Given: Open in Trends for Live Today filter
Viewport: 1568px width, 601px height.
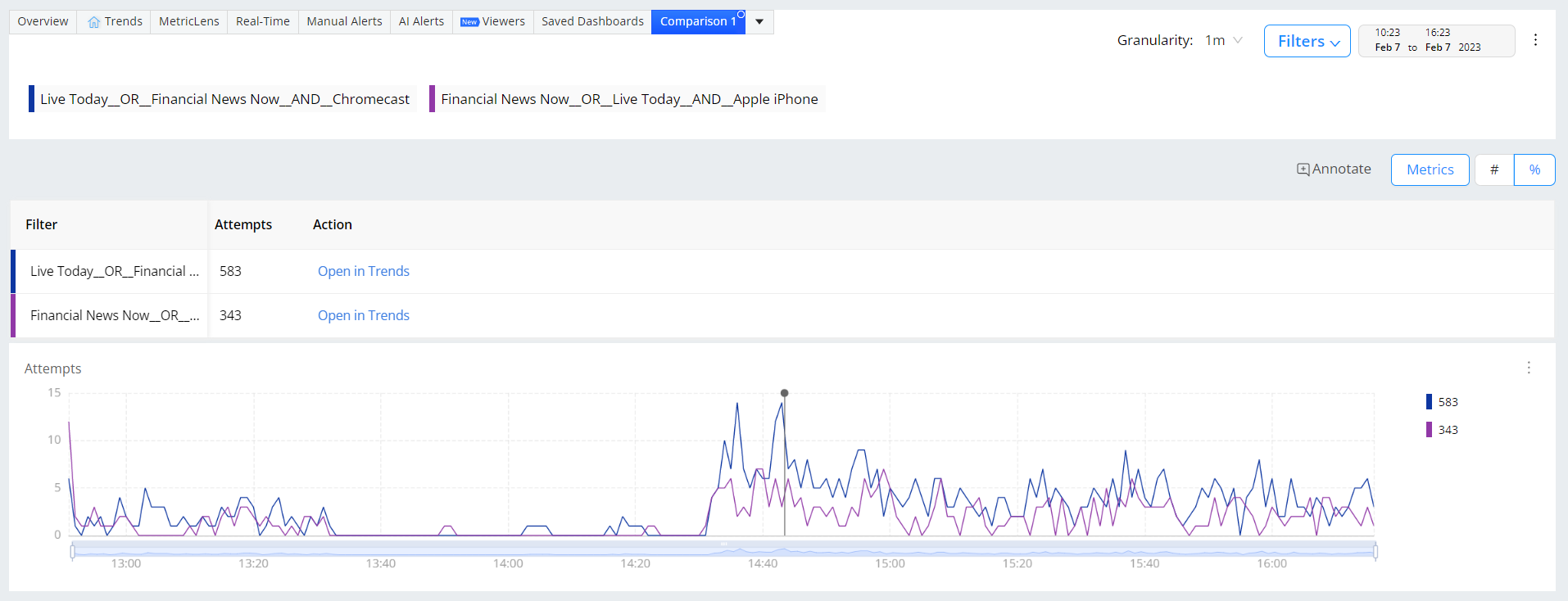Looking at the screenshot, I should point(364,271).
